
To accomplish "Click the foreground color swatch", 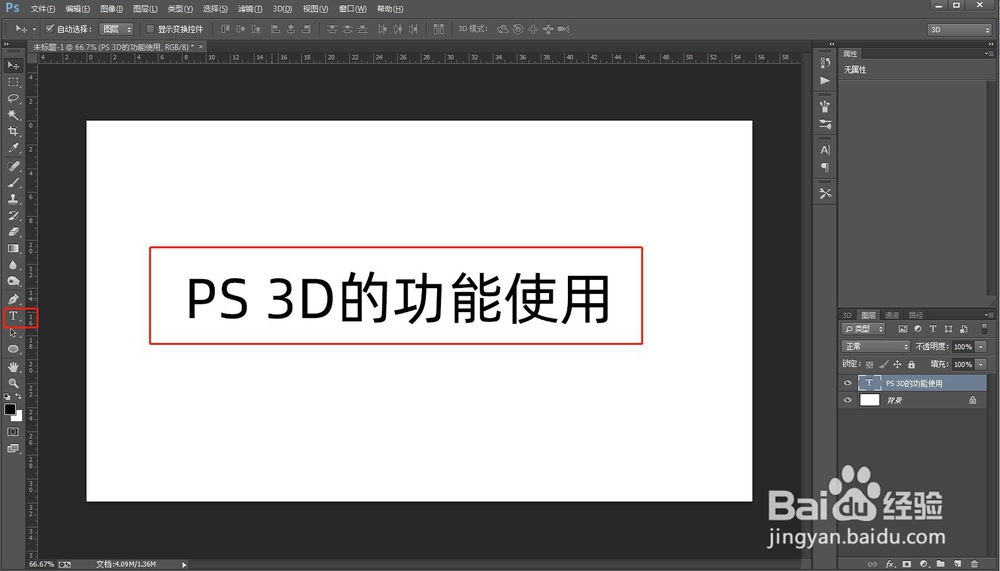I will coord(10,409).
